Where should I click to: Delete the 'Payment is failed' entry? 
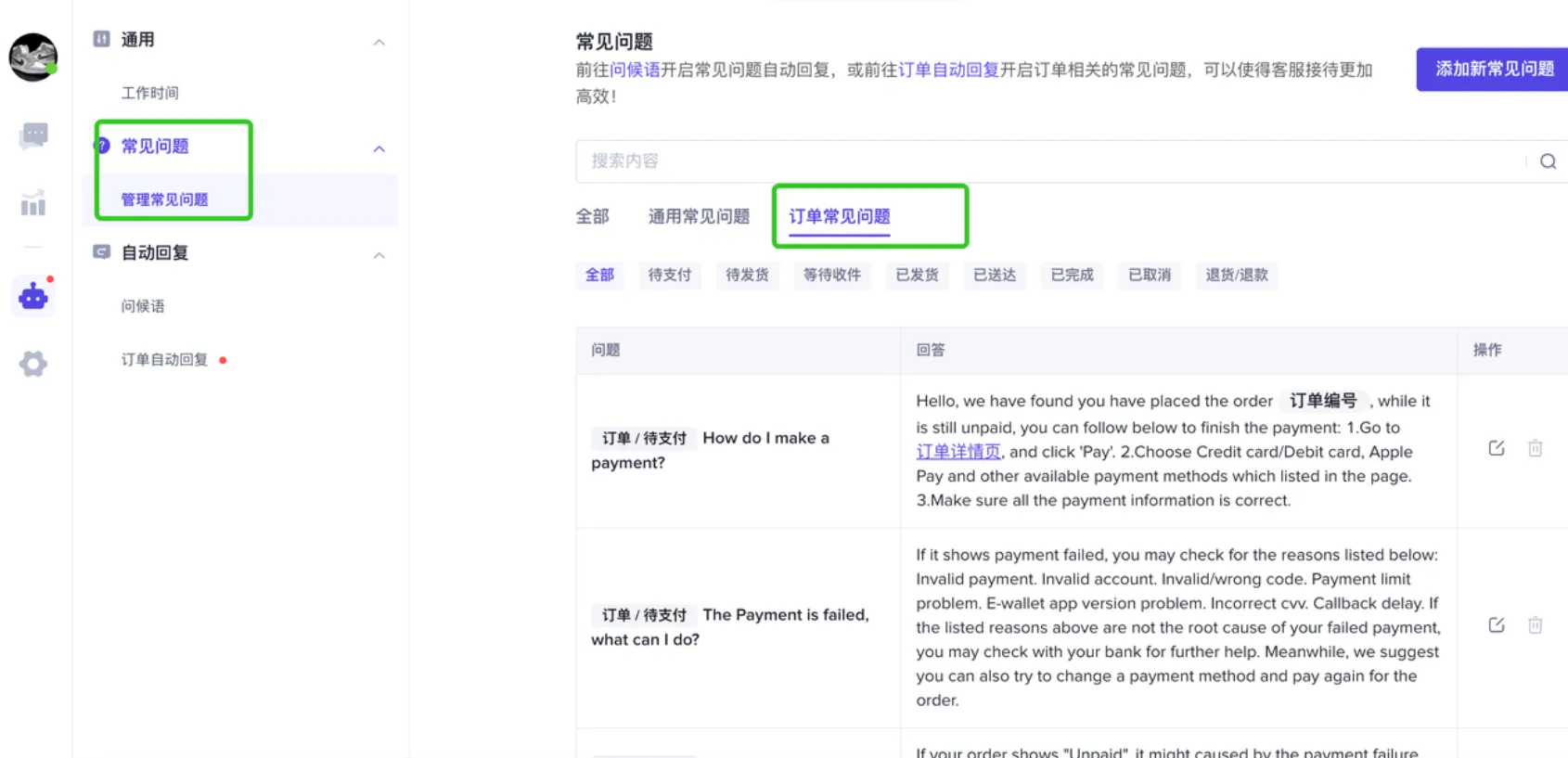[x=1536, y=625]
